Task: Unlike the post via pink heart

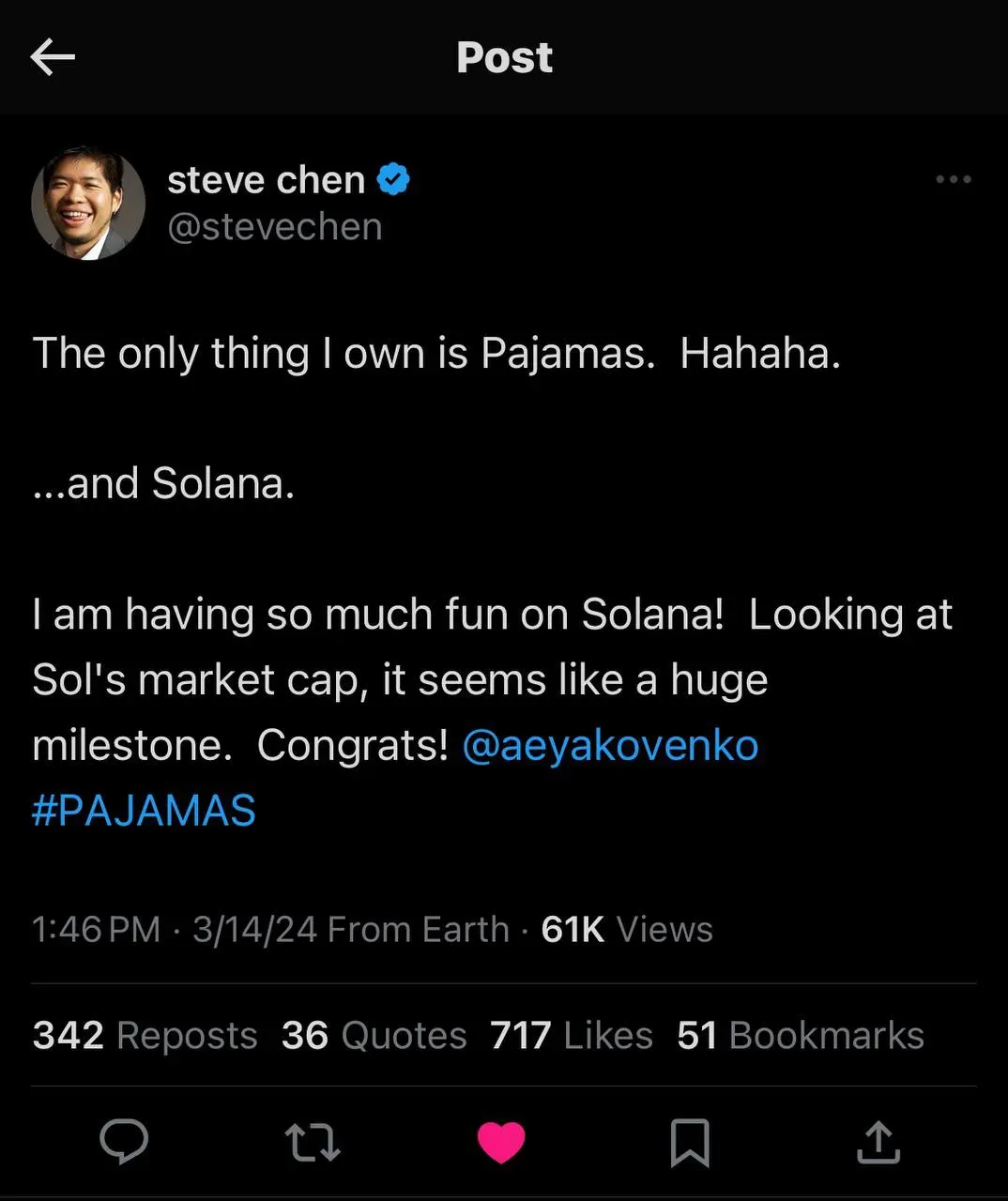Action: tap(501, 1143)
